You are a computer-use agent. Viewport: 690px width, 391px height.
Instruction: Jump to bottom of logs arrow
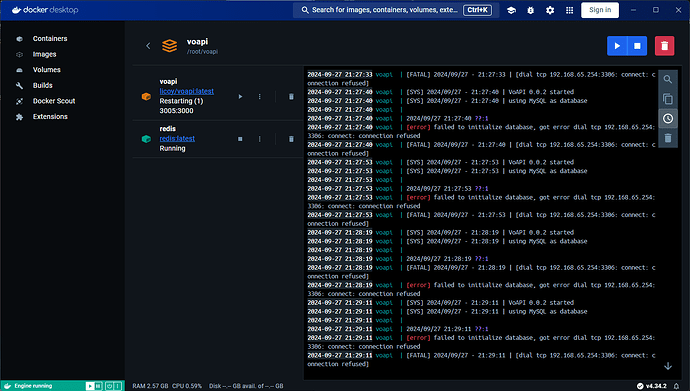[668, 366]
